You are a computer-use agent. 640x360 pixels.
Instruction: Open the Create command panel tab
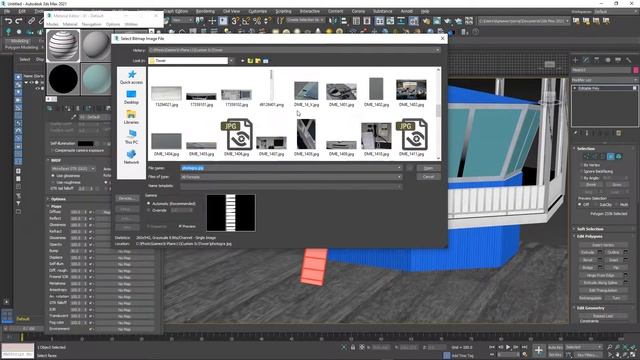coord(576,60)
